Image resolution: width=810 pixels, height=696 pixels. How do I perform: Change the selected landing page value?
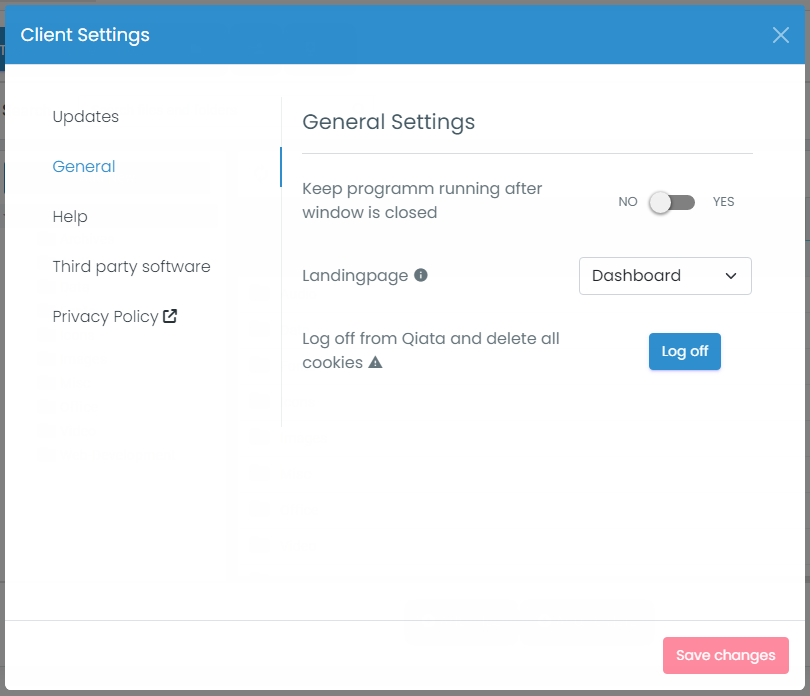coord(664,275)
